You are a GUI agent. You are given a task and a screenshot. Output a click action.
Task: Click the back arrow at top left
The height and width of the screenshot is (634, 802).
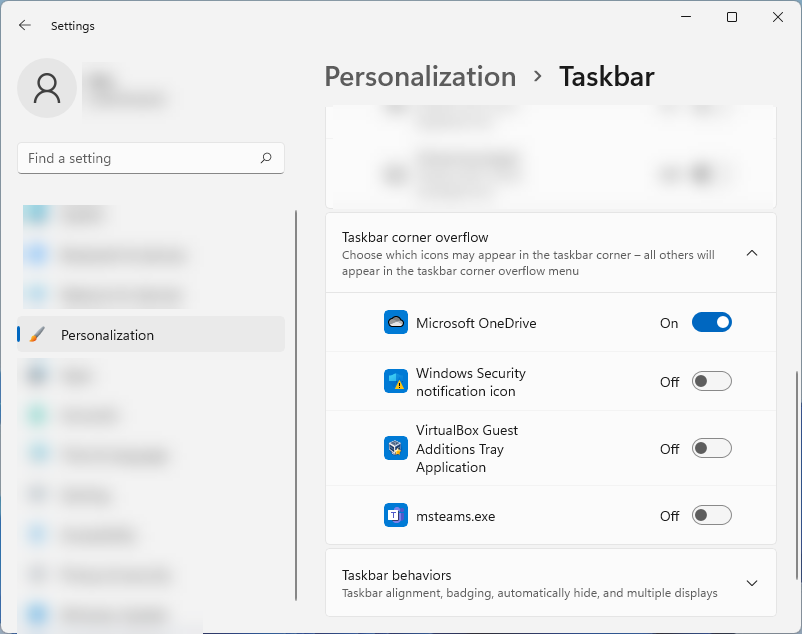tap(24, 25)
